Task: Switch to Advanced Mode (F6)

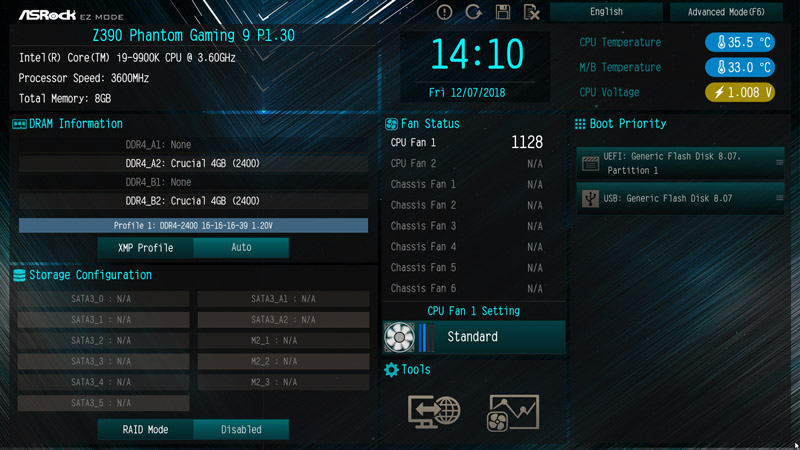Action: 726,12
